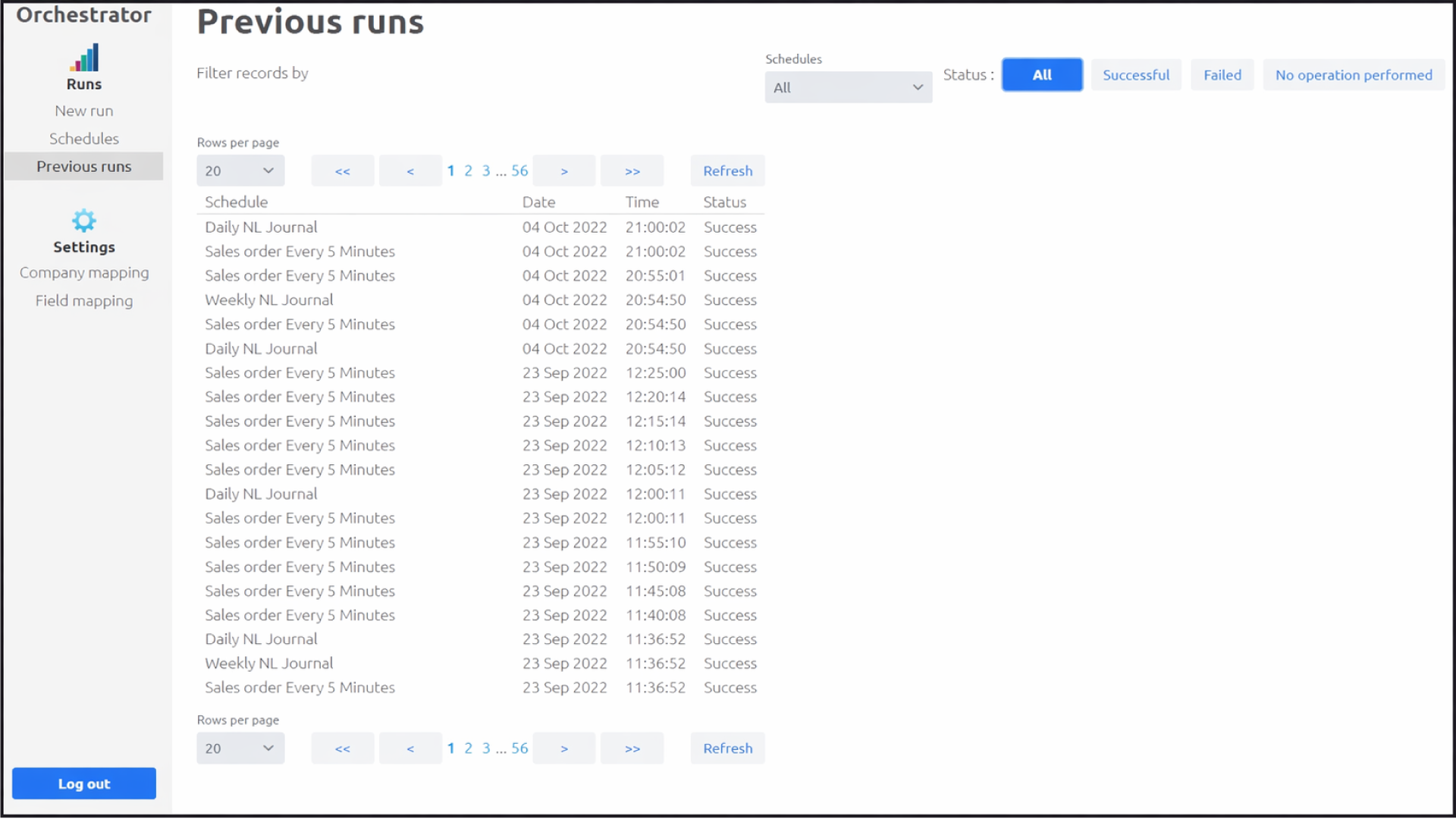
Task: Open the top Rows per page dropdown
Action: pos(240,171)
